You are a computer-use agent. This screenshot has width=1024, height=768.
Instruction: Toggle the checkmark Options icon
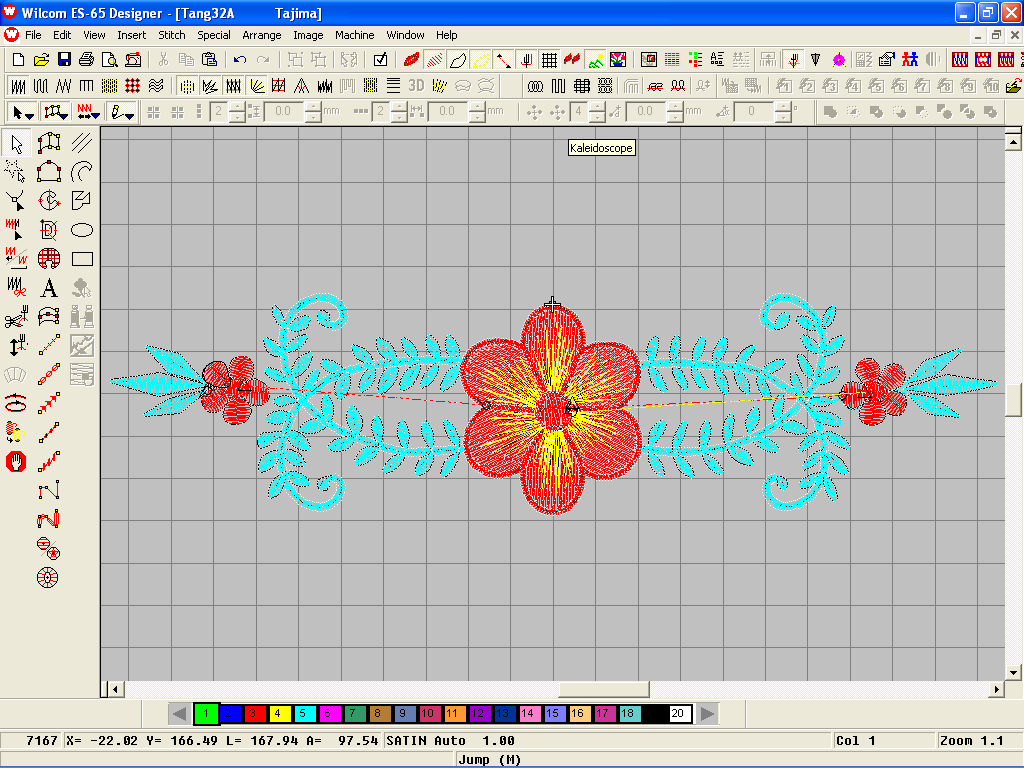(x=380, y=60)
